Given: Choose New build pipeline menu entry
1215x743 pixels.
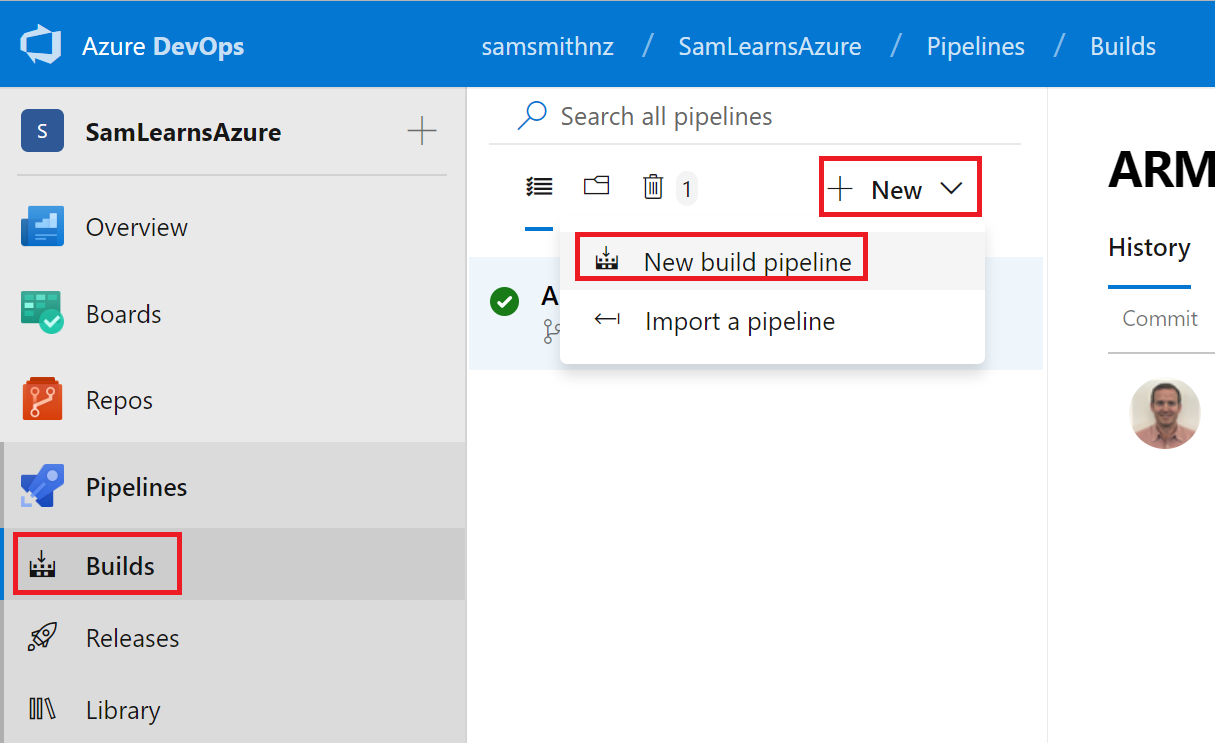Looking at the screenshot, I should coord(747,262).
